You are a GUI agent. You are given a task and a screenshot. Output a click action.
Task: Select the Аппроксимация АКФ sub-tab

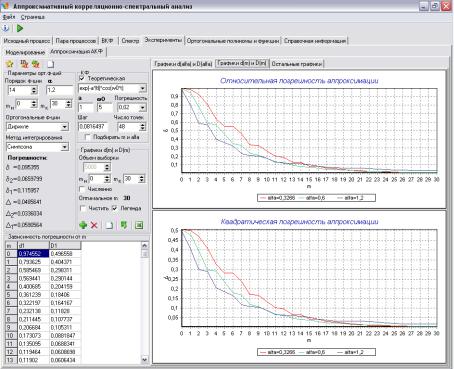pyautogui.click(x=76, y=52)
